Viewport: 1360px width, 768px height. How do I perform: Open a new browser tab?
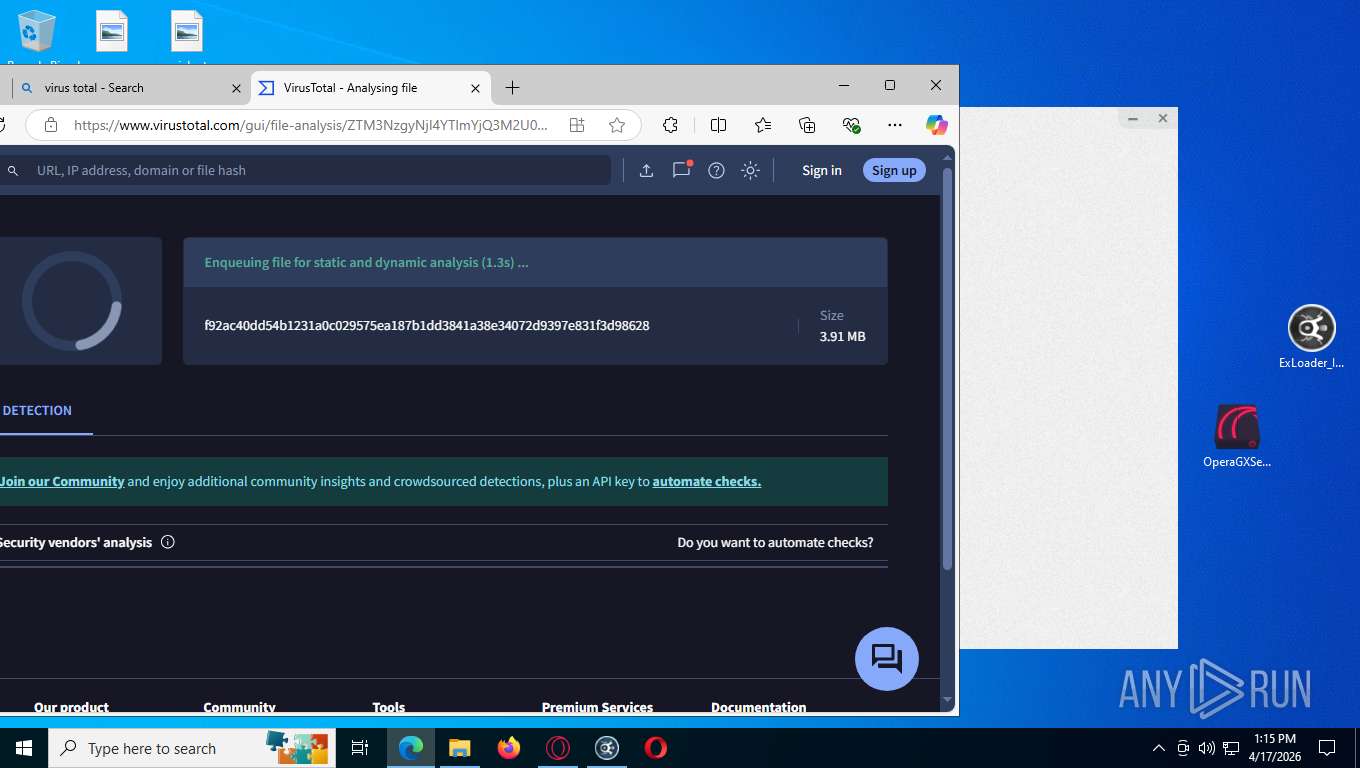click(x=512, y=88)
